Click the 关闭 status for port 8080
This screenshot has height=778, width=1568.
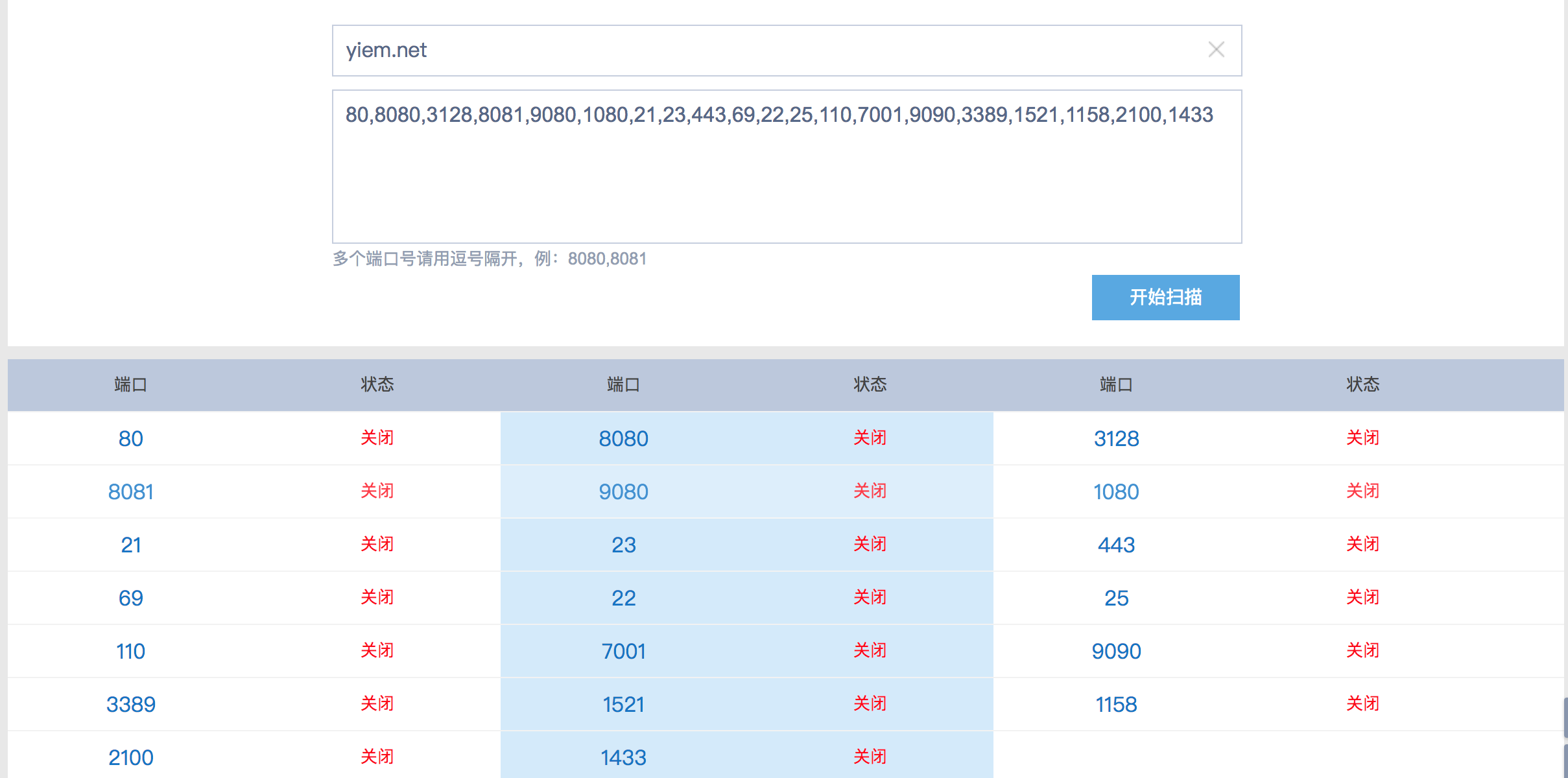[x=870, y=438]
